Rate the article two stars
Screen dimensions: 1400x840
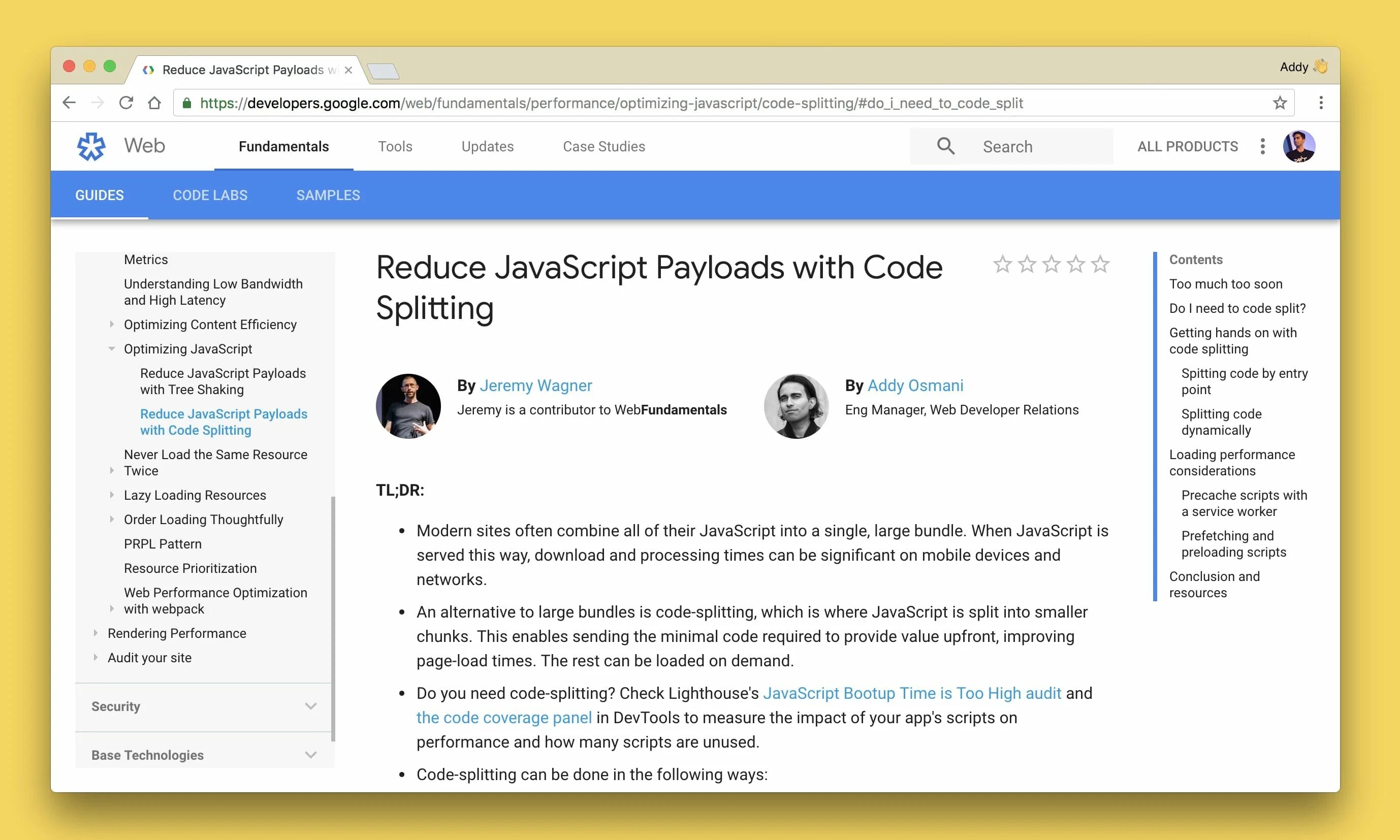point(1026,264)
